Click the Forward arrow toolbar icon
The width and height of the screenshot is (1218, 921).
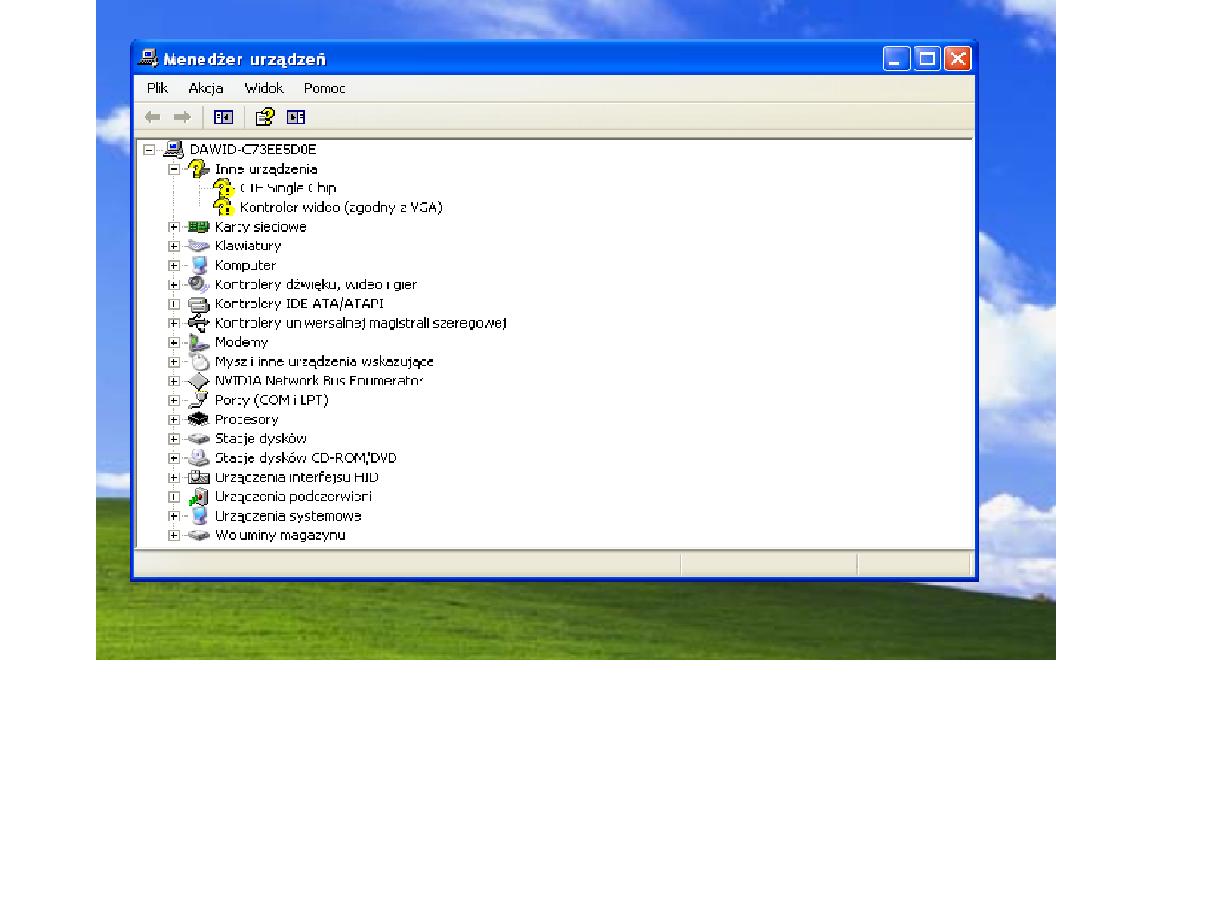point(182,117)
